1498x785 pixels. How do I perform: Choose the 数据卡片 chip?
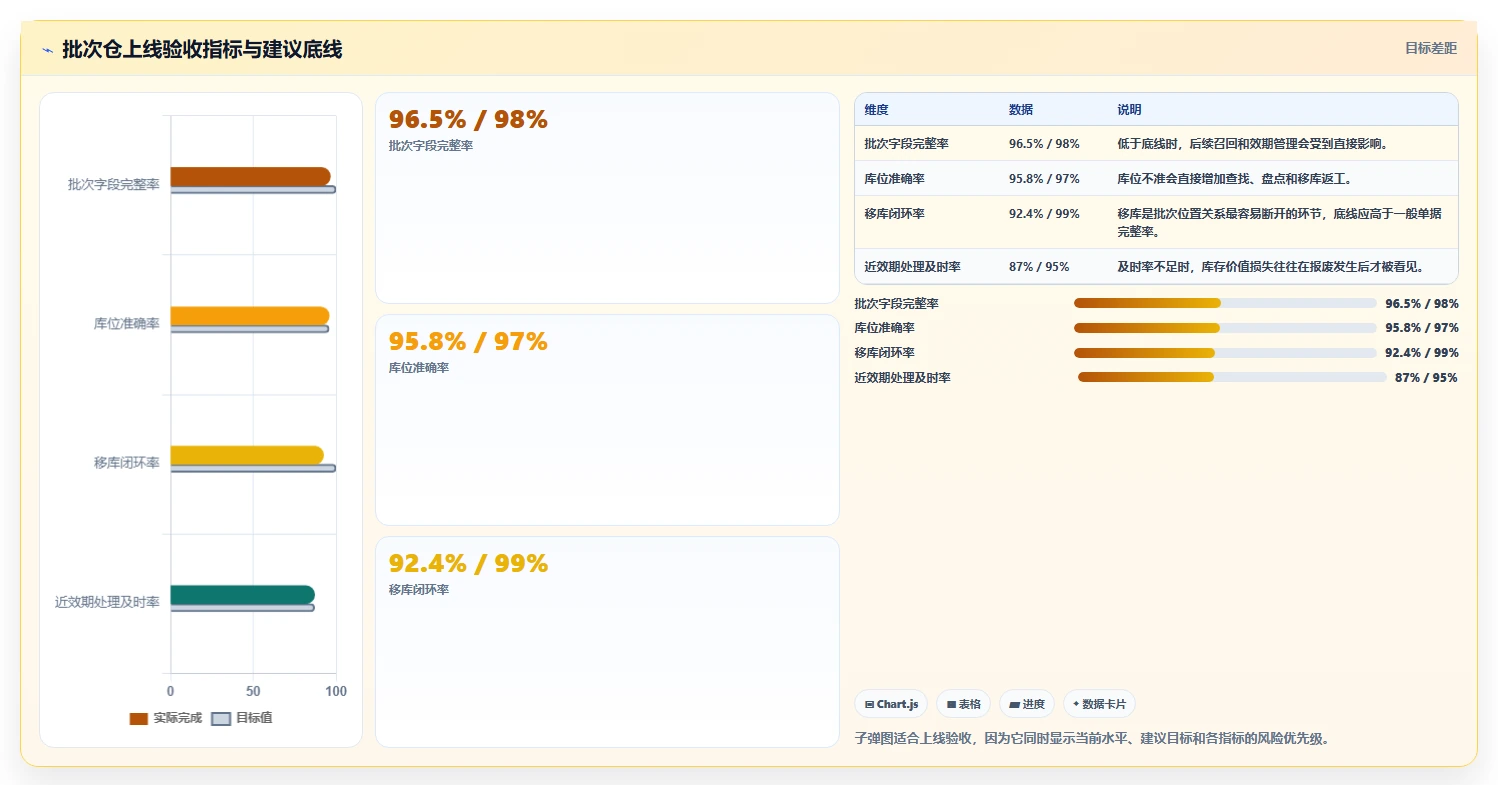click(1099, 704)
